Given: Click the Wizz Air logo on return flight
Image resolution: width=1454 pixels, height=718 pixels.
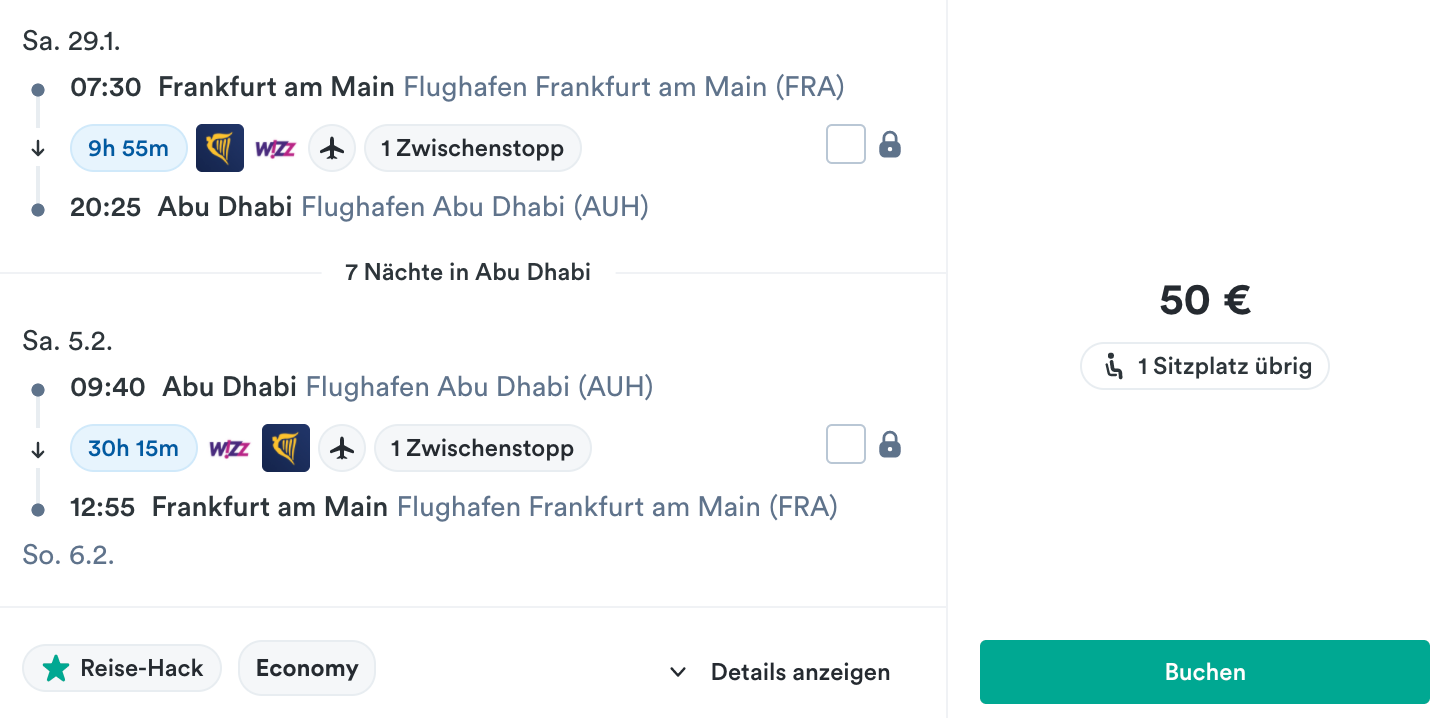Looking at the screenshot, I should (x=229, y=448).
